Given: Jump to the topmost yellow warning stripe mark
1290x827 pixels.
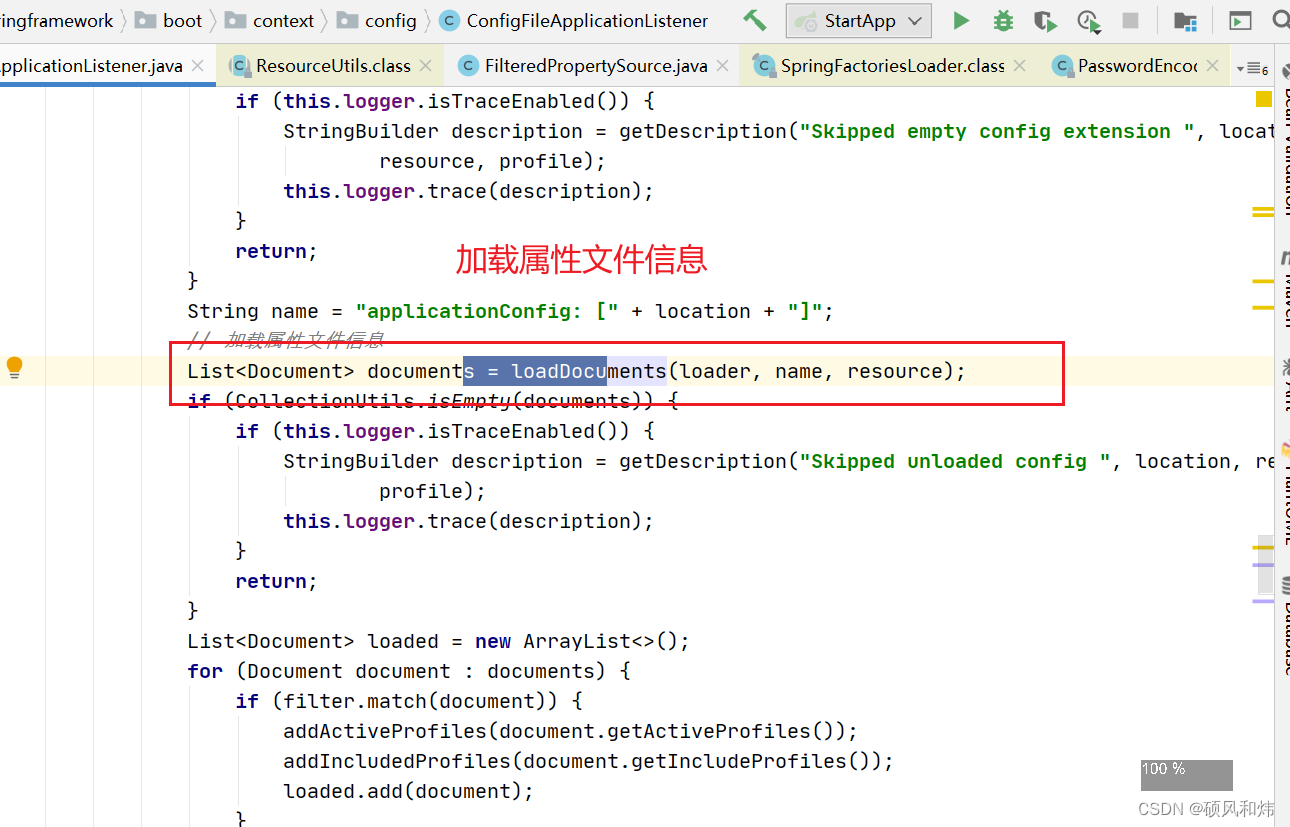Looking at the screenshot, I should 1263,211.
